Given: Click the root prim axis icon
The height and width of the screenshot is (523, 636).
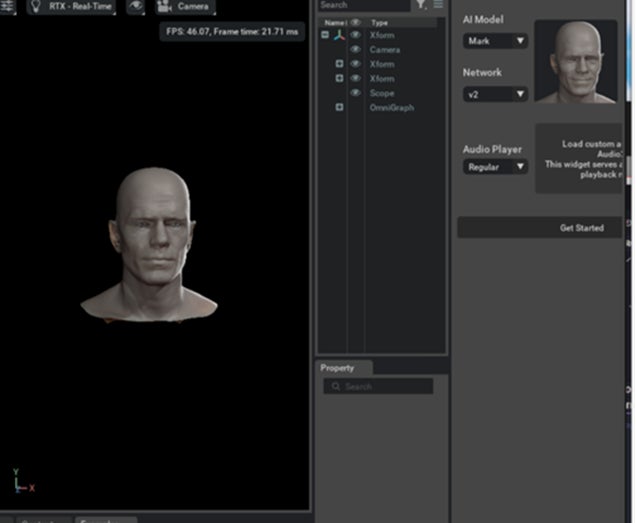Looking at the screenshot, I should pyautogui.click(x=339, y=35).
